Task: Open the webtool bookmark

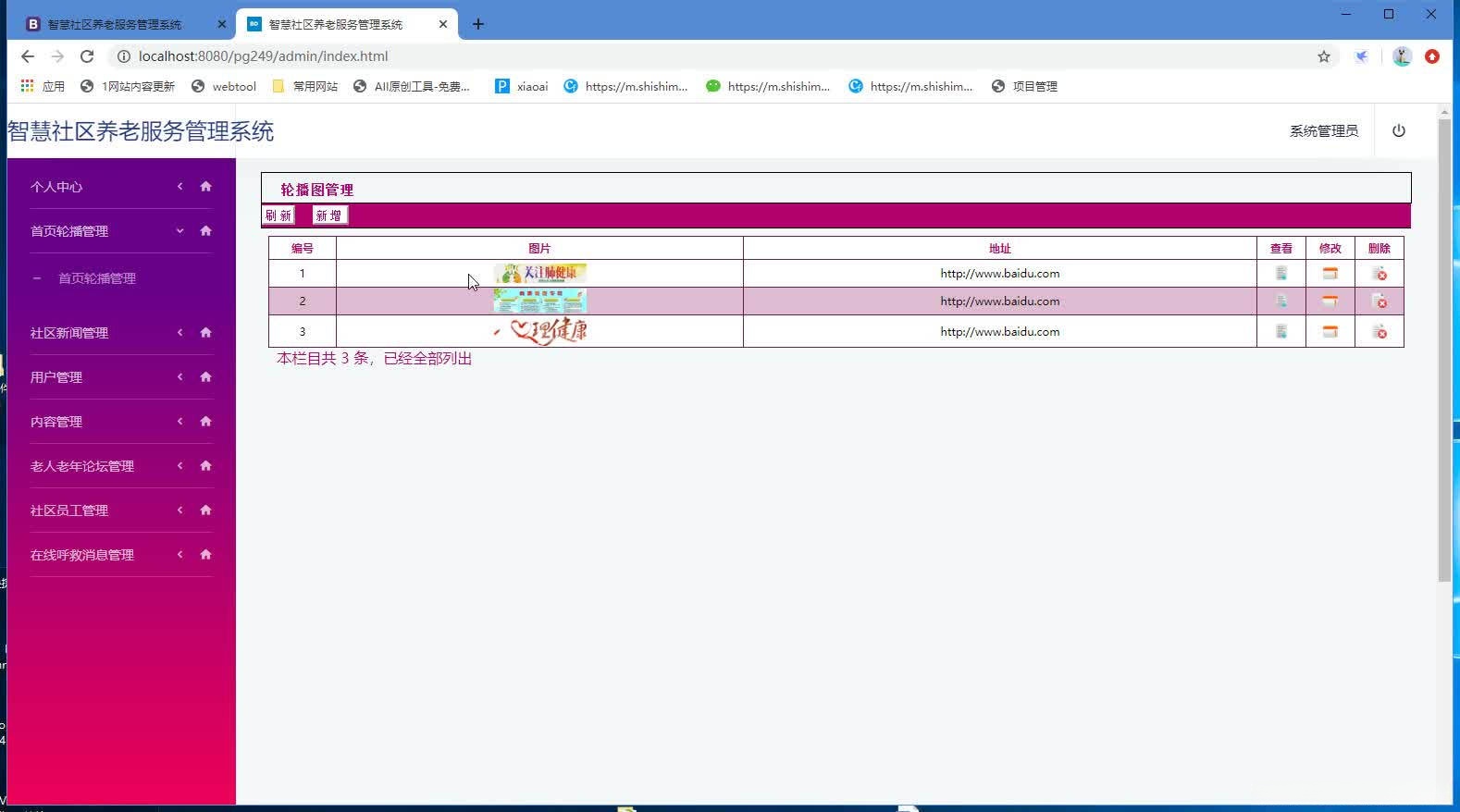Action: 224,86
